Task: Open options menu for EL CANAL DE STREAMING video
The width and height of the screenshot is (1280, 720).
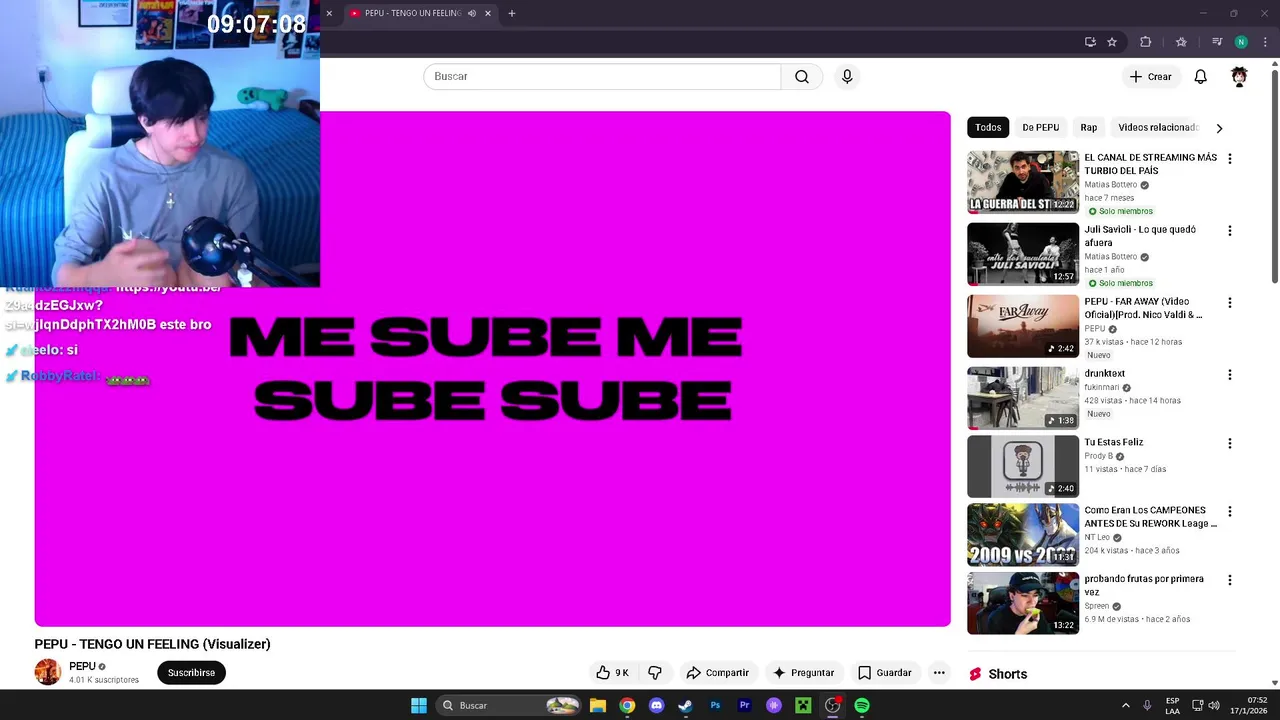Action: (x=1229, y=159)
